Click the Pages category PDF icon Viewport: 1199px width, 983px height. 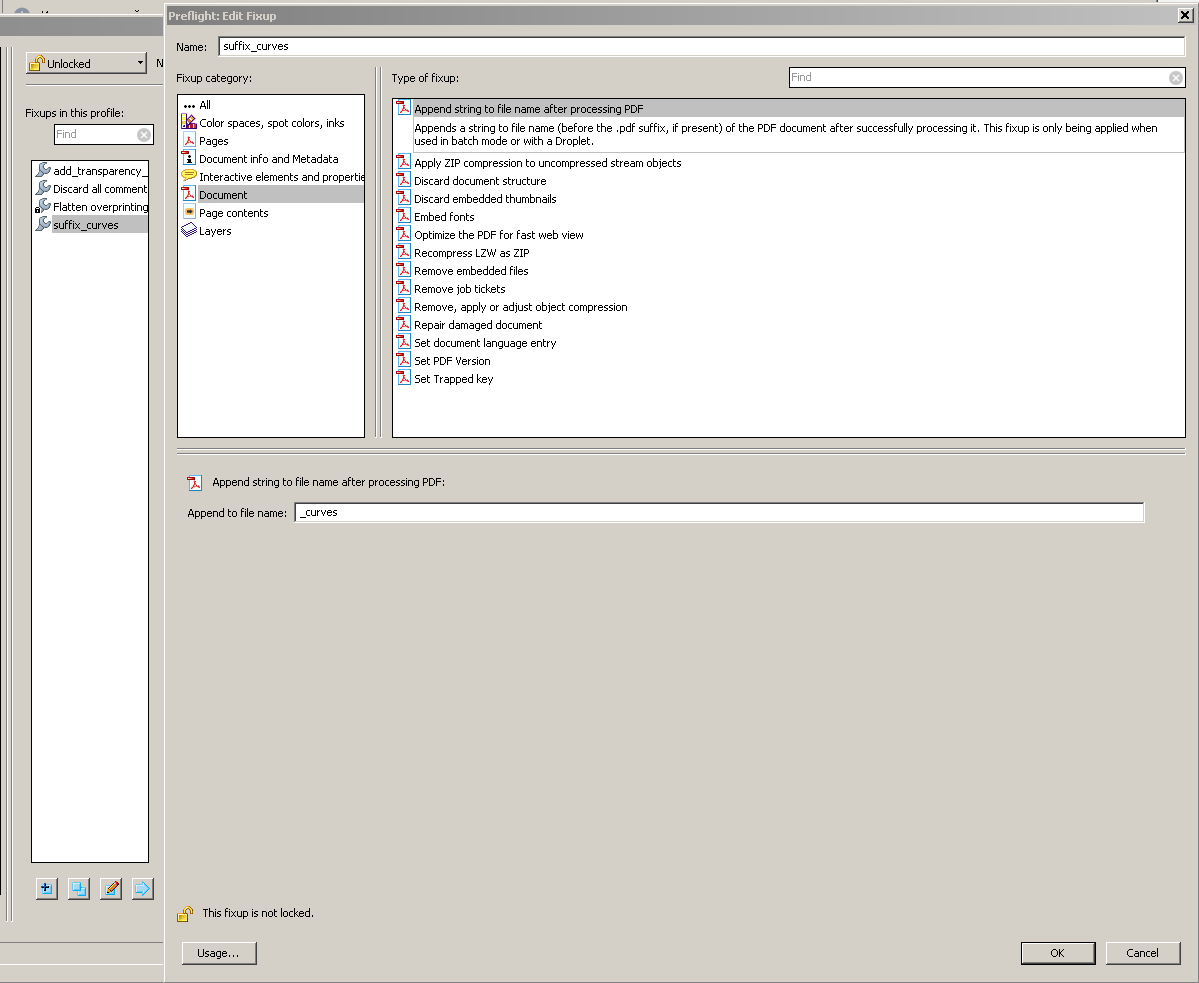click(189, 141)
